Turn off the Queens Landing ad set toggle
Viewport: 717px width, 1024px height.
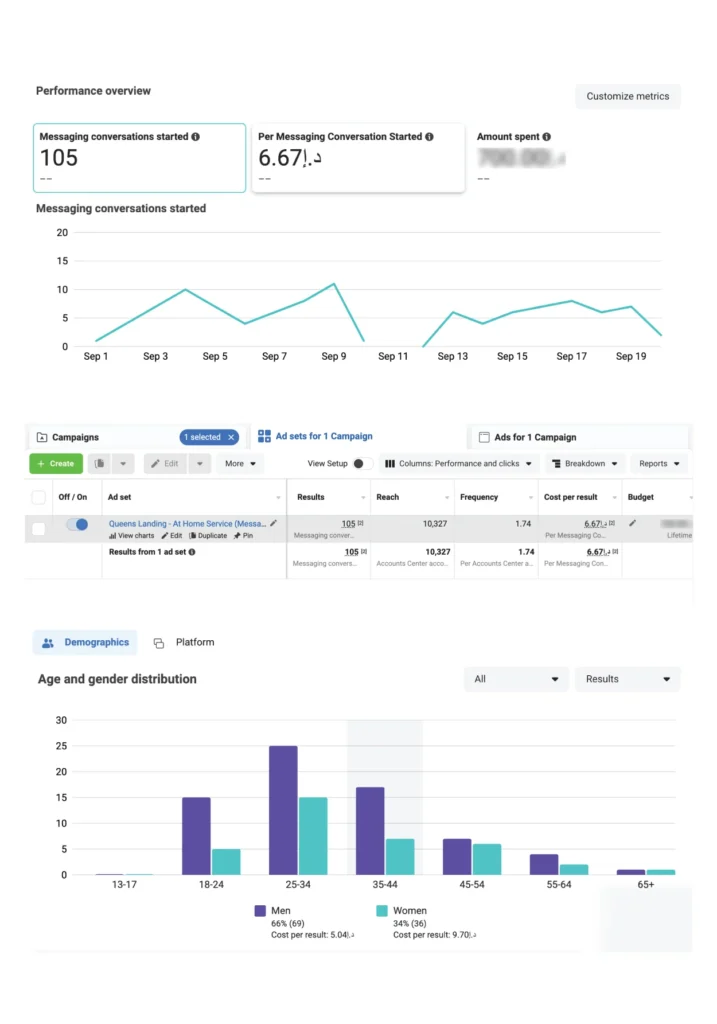click(x=77, y=524)
